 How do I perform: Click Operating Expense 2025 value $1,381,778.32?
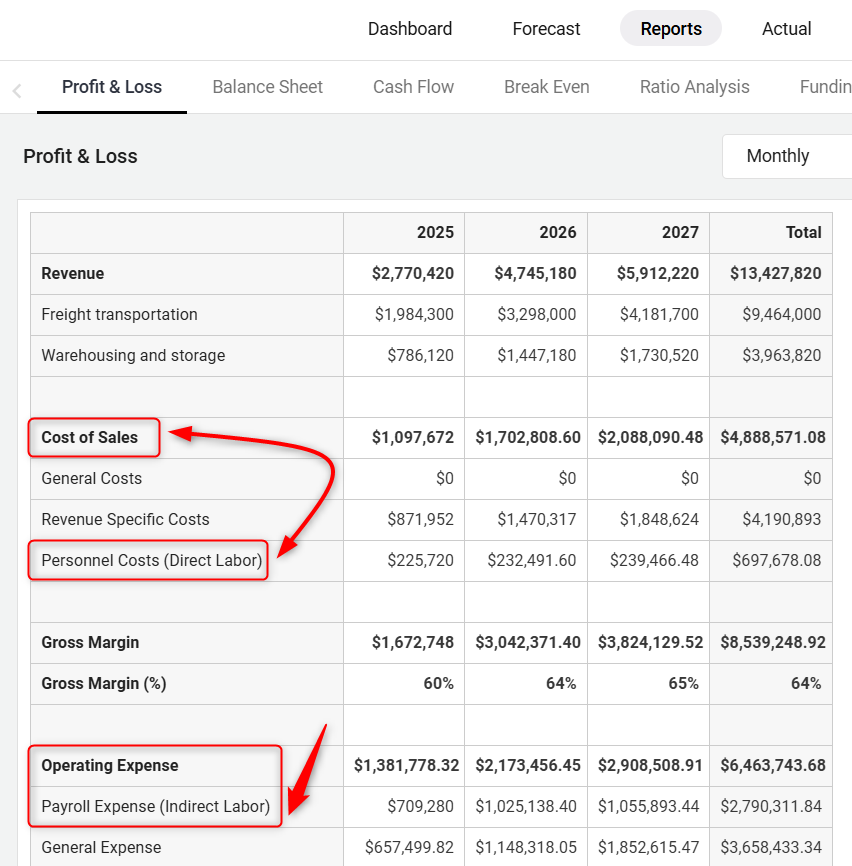(x=406, y=765)
